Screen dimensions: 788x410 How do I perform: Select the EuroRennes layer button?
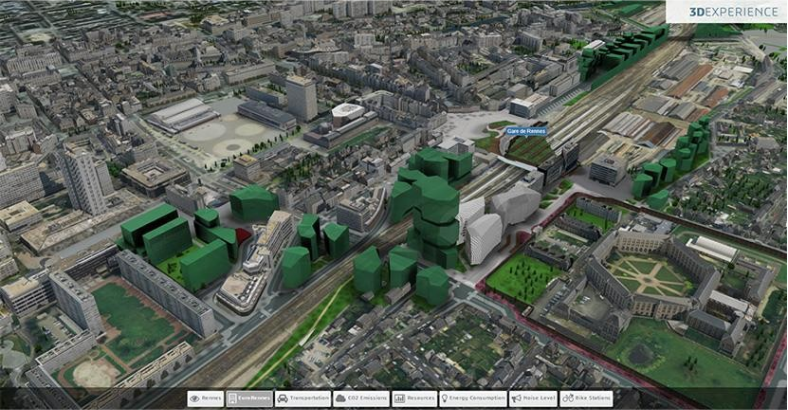tap(249, 398)
